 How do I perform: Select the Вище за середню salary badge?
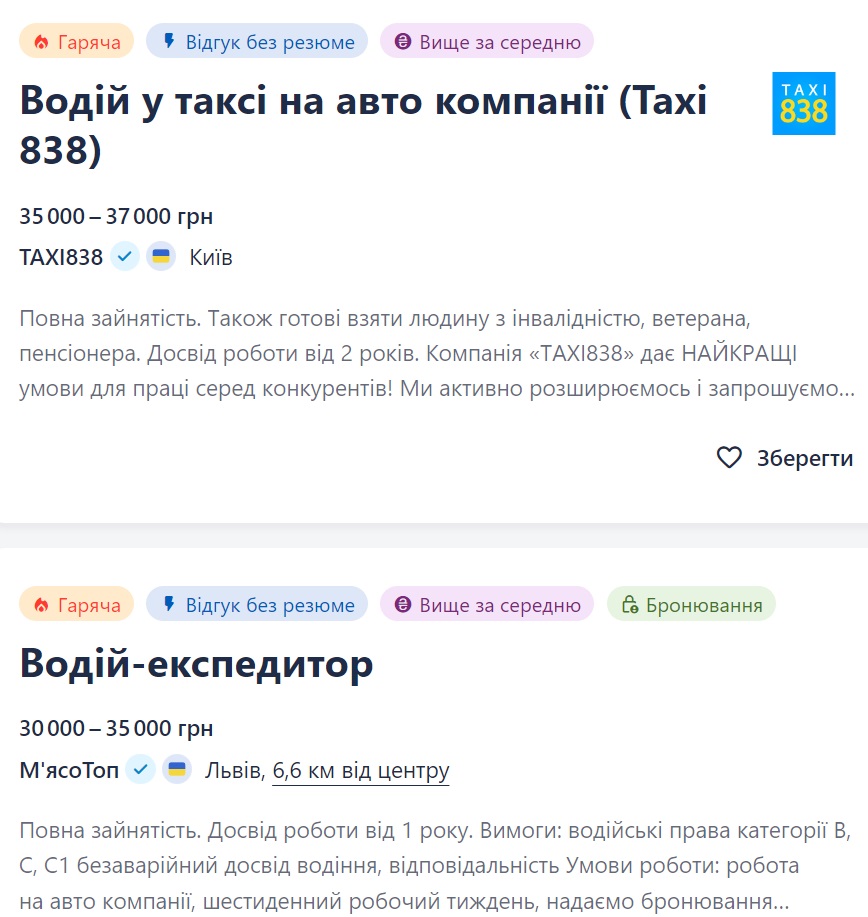[x=486, y=41]
